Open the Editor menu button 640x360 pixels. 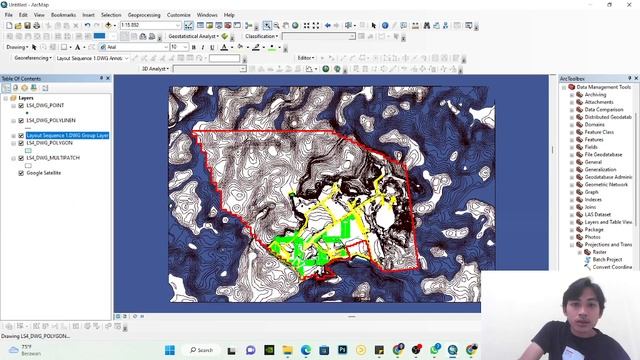tap(306, 58)
